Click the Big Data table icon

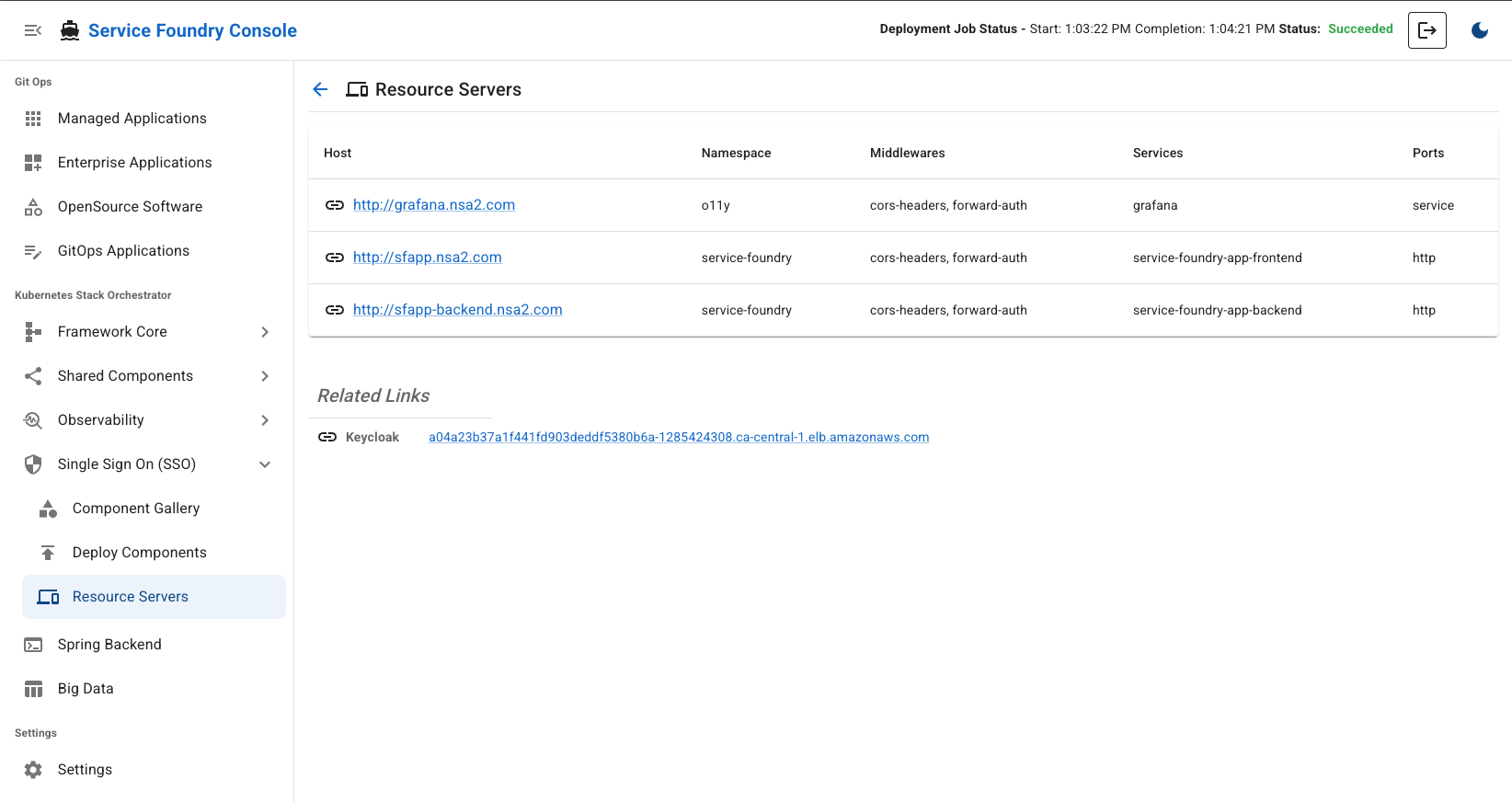click(33, 689)
